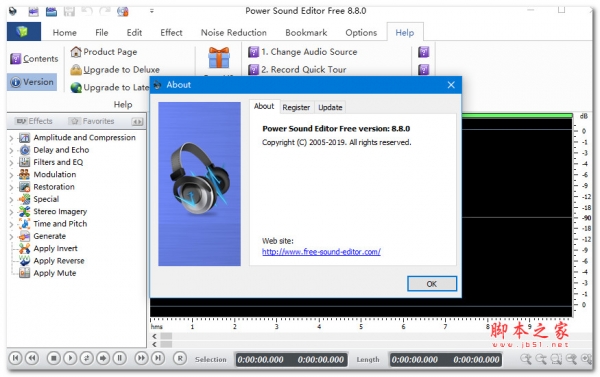The width and height of the screenshot is (600, 377).
Task: Click the application cube menu button
Action: 23,31
